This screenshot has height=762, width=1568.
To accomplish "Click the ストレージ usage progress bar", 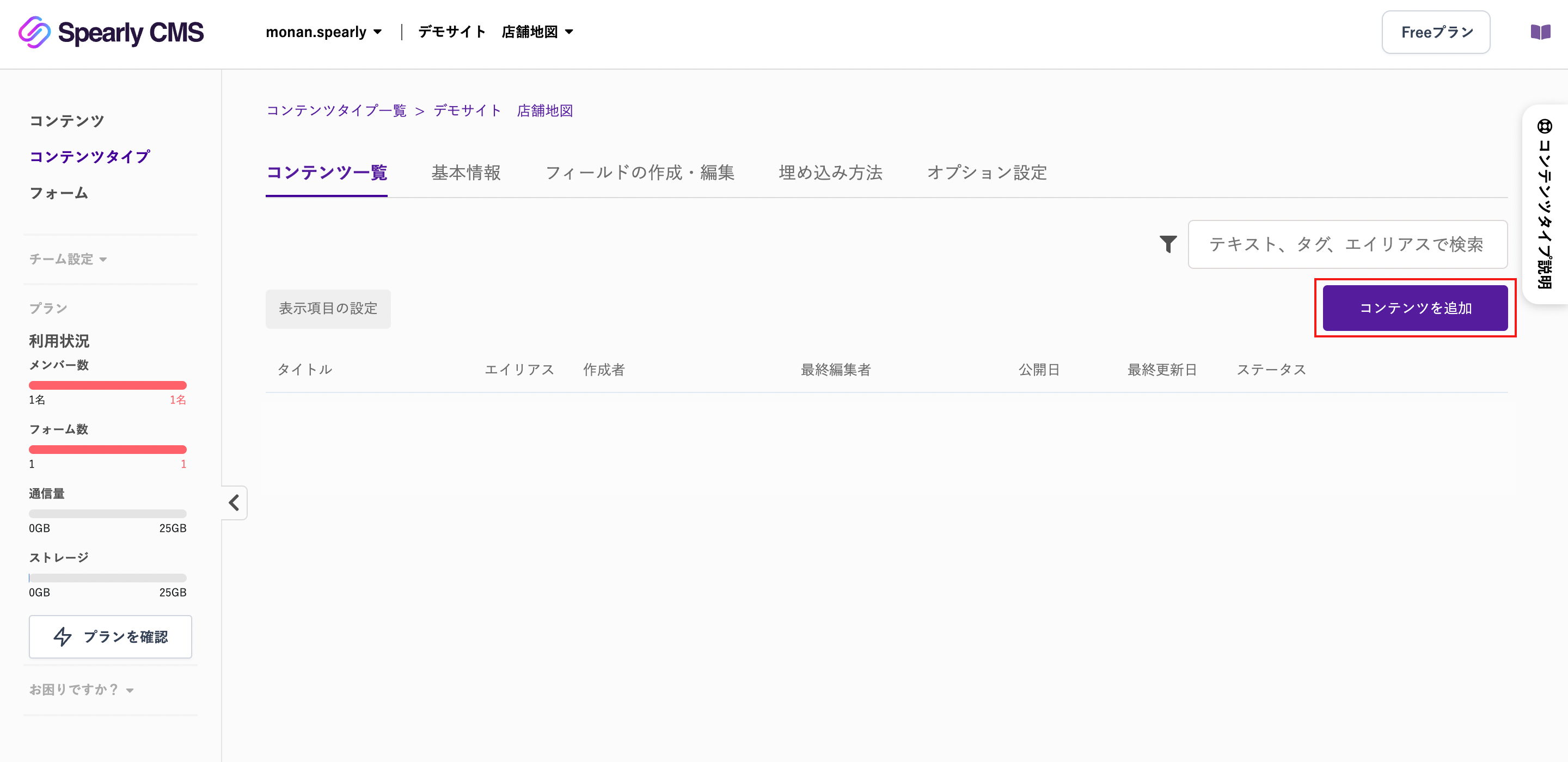I will 108,578.
